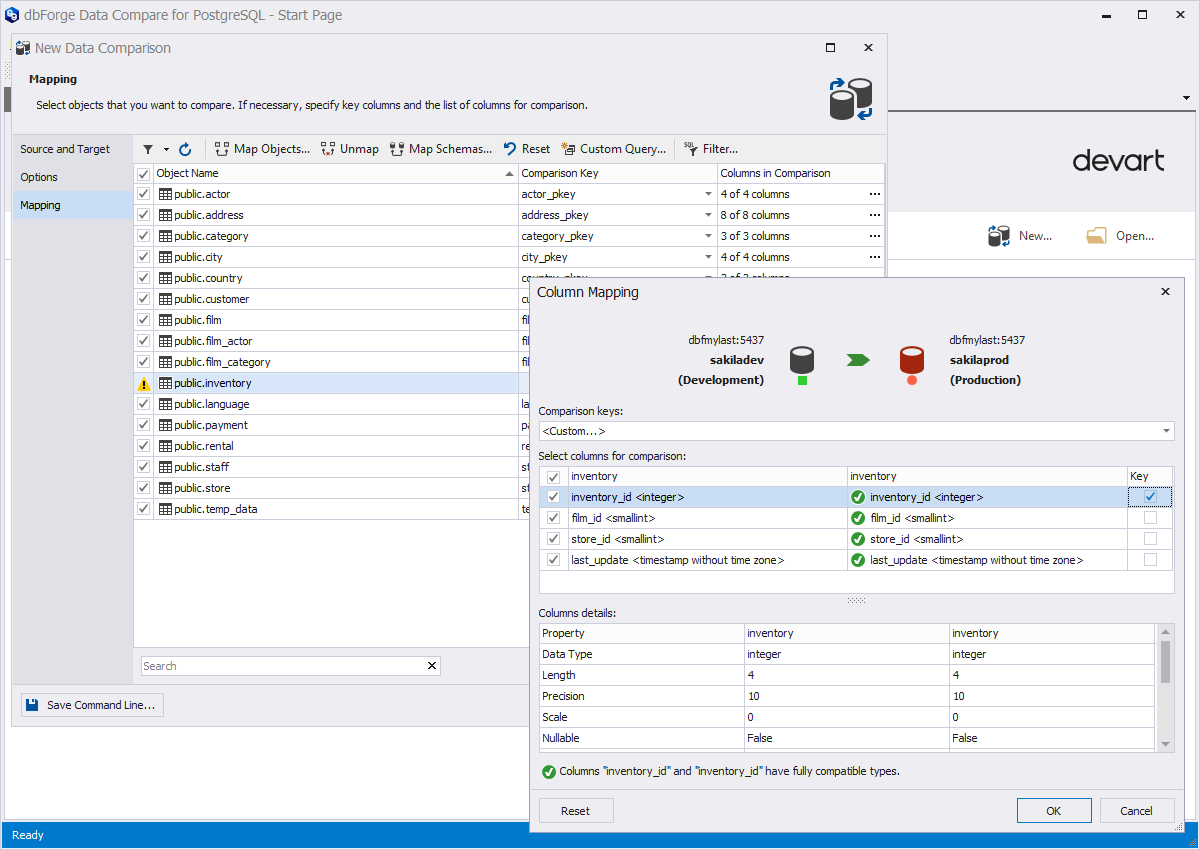Click the Columns details vertical scrollbar
The width and height of the screenshot is (1200, 850).
click(1165, 662)
